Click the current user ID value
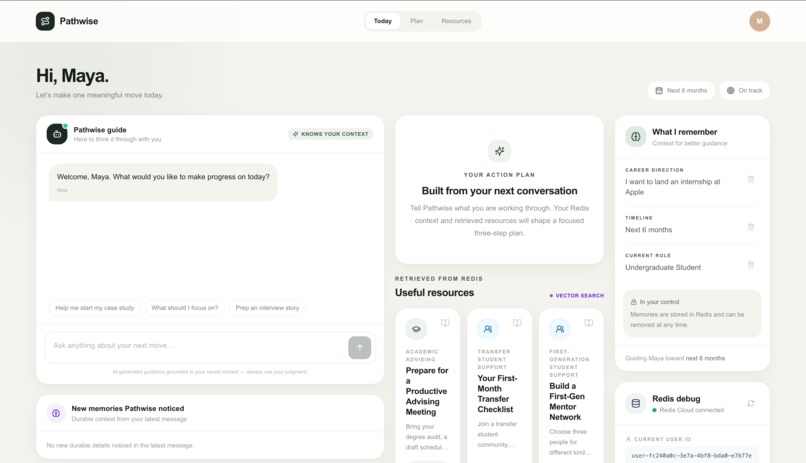Image resolution: width=806 pixels, height=463 pixels. (691, 455)
